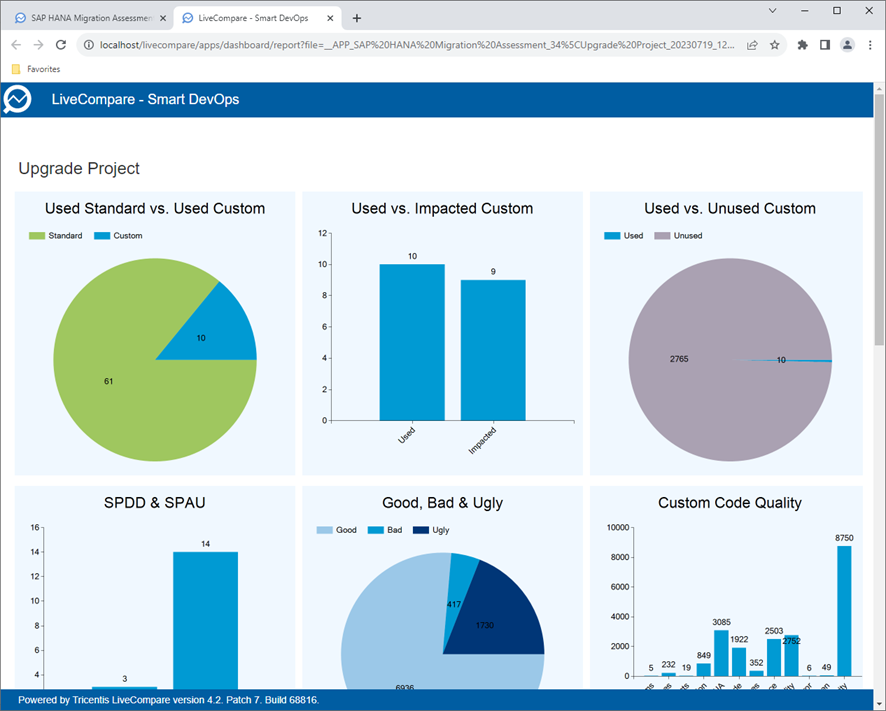
Task: Click the Good, Bad & Ugly chart title
Action: (442, 503)
